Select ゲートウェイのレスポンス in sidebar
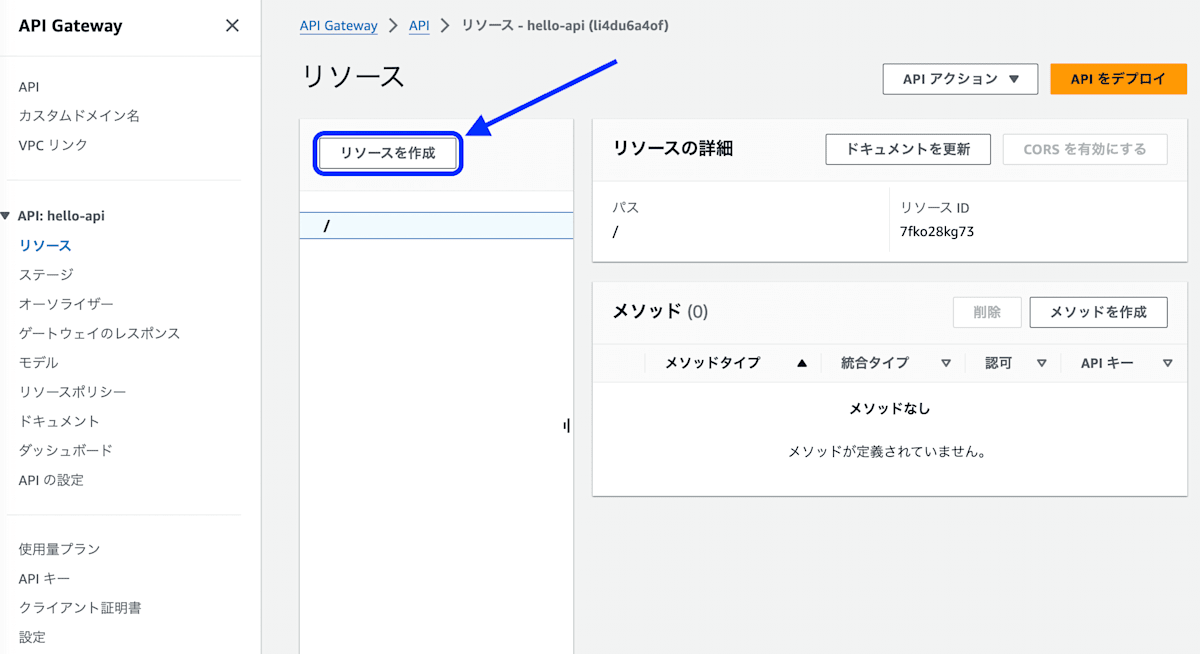Screen dimensions: 1200x654 [x=99, y=333]
